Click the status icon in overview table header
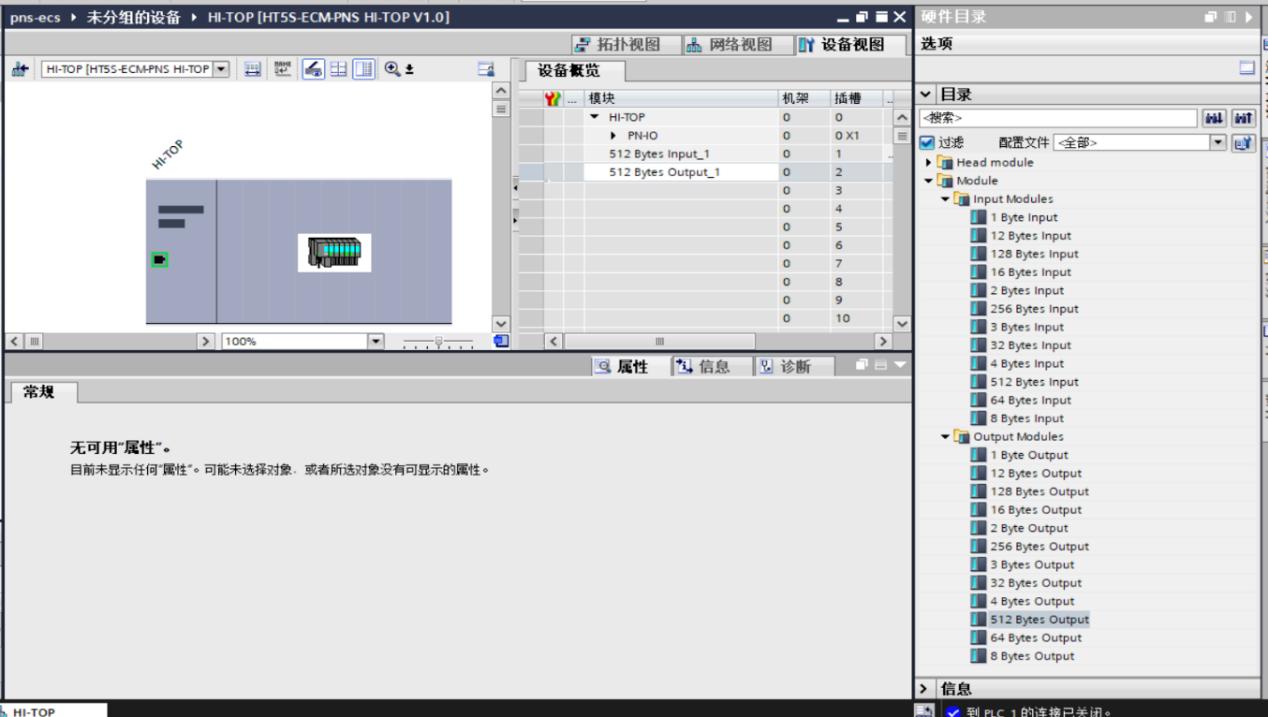This screenshot has width=1268, height=717. (553, 99)
